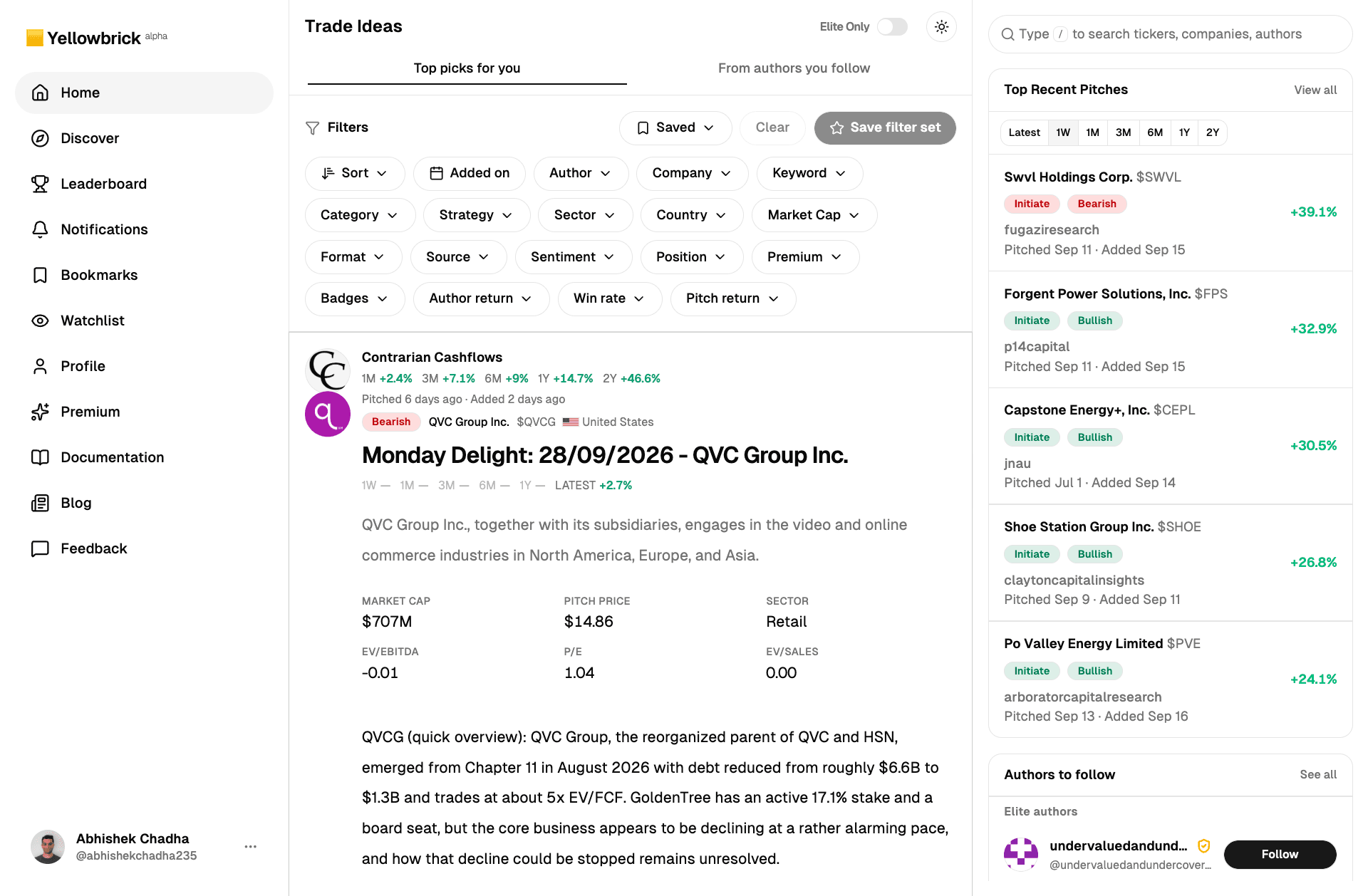Click the Leaderboard trophy icon

click(41, 184)
